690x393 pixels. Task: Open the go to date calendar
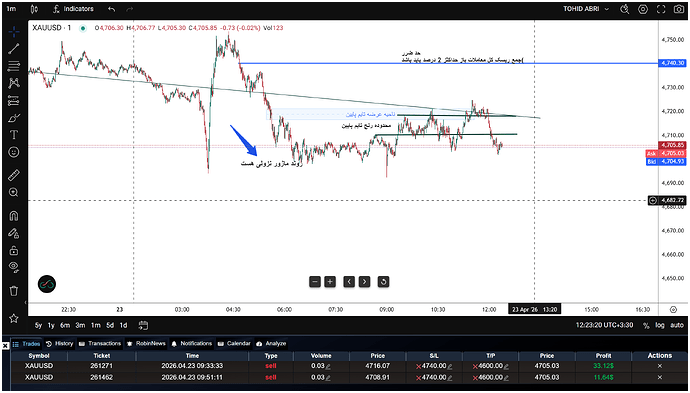tap(143, 325)
